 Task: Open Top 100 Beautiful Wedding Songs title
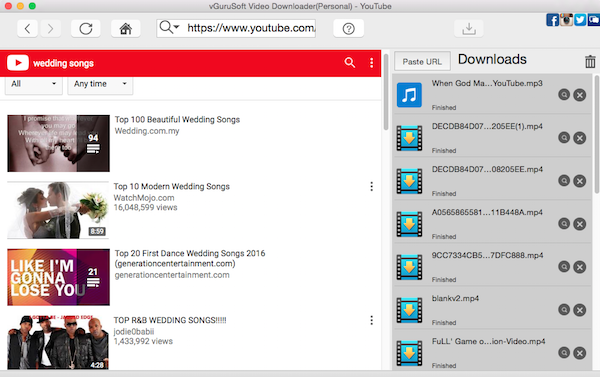pyautogui.click(x=177, y=119)
